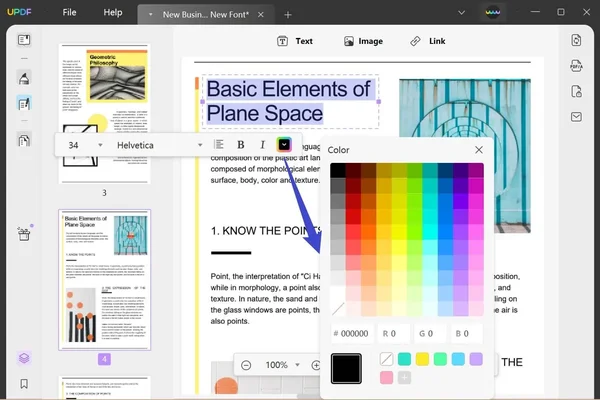600x400 pixels.
Task: Click the G value field
Action: point(430,333)
